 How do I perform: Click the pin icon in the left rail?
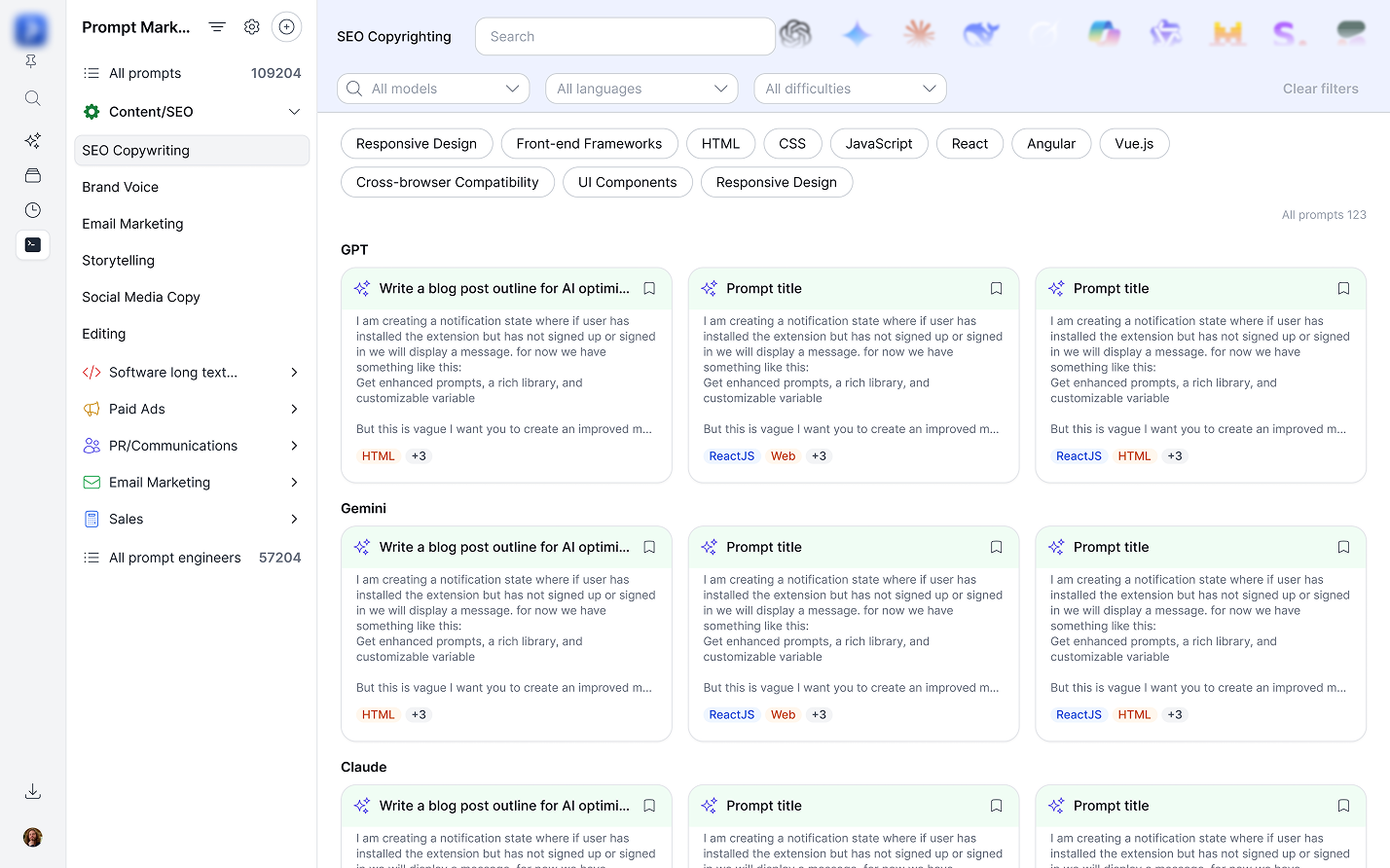tap(31, 61)
